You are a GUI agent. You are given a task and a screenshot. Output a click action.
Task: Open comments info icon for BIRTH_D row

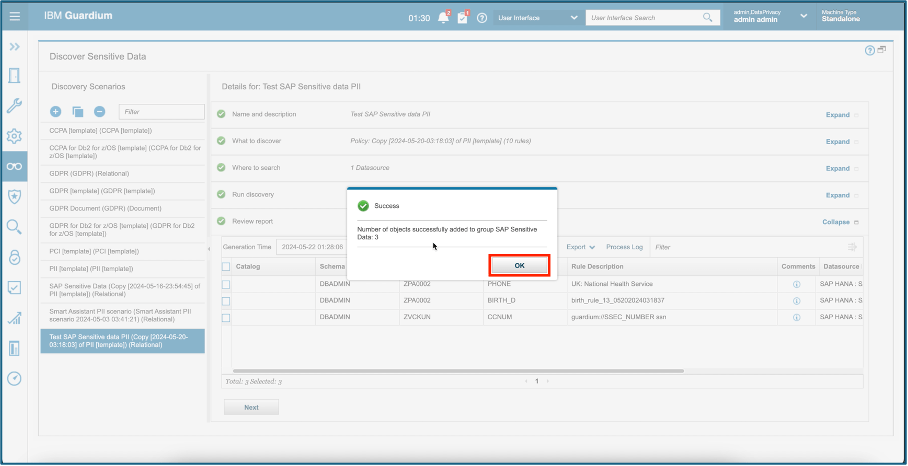pos(796,301)
